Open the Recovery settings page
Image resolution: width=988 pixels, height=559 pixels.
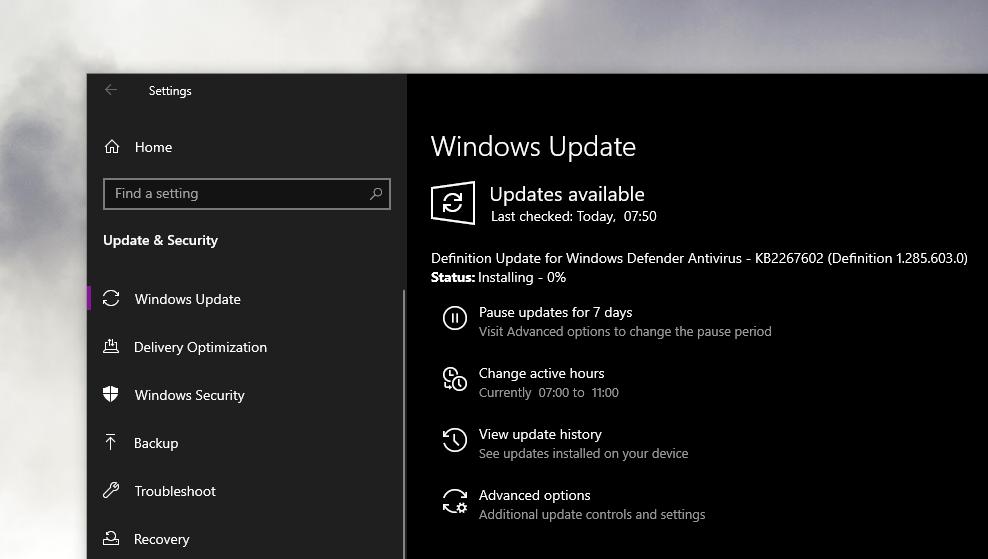[161, 539]
